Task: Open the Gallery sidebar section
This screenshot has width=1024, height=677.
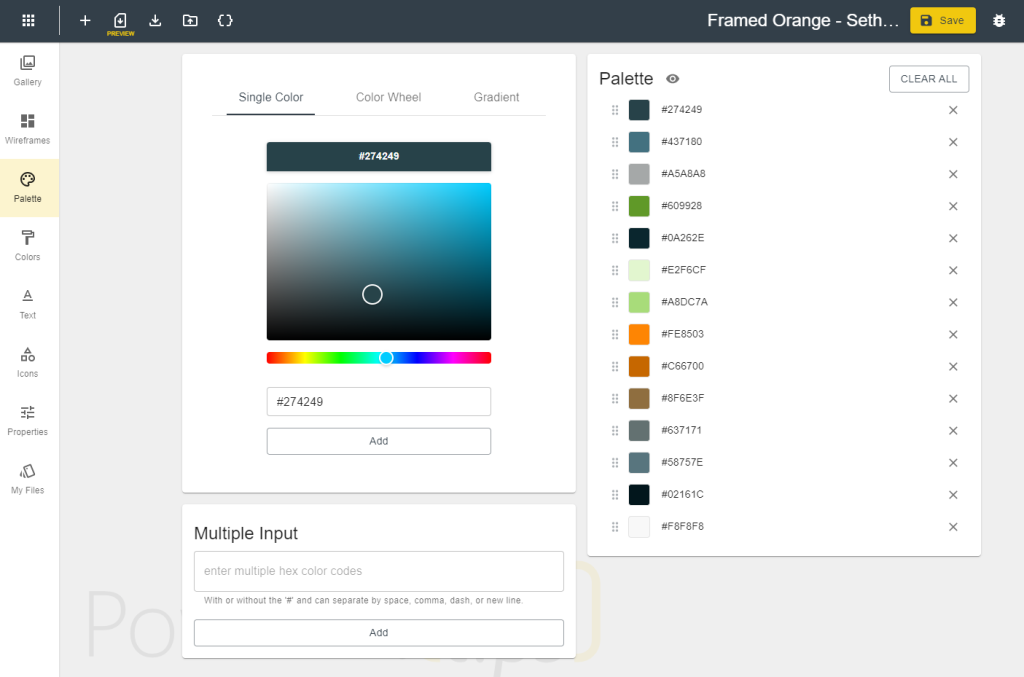Action: click(x=27, y=71)
